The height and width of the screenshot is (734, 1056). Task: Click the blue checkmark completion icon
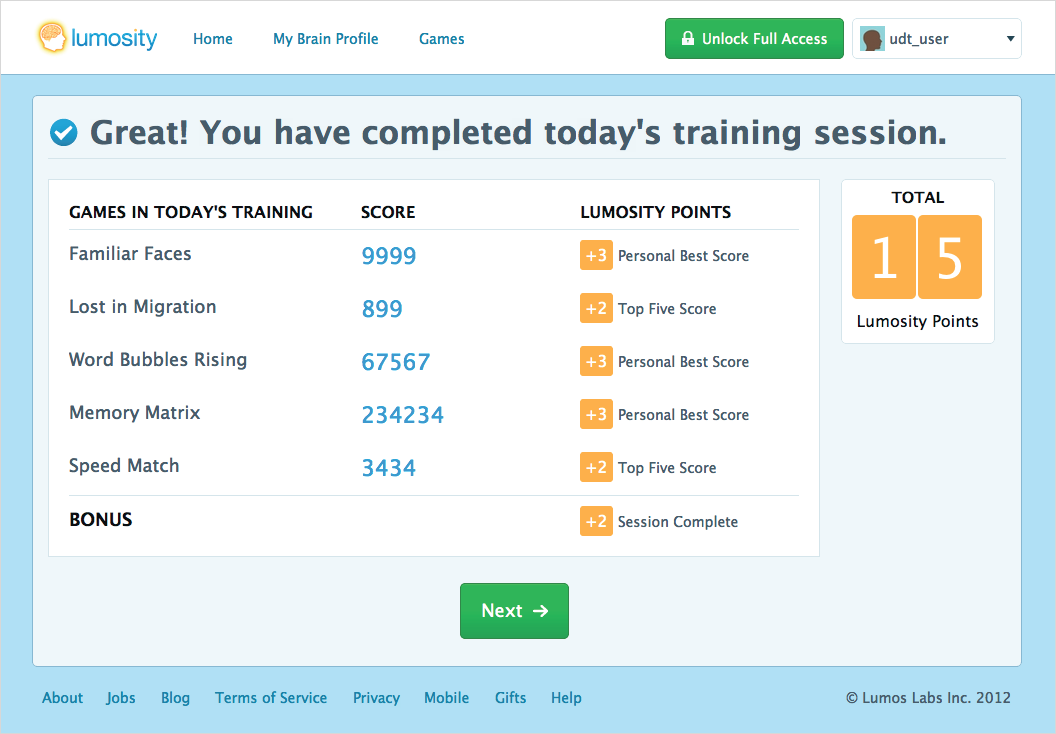(x=64, y=133)
